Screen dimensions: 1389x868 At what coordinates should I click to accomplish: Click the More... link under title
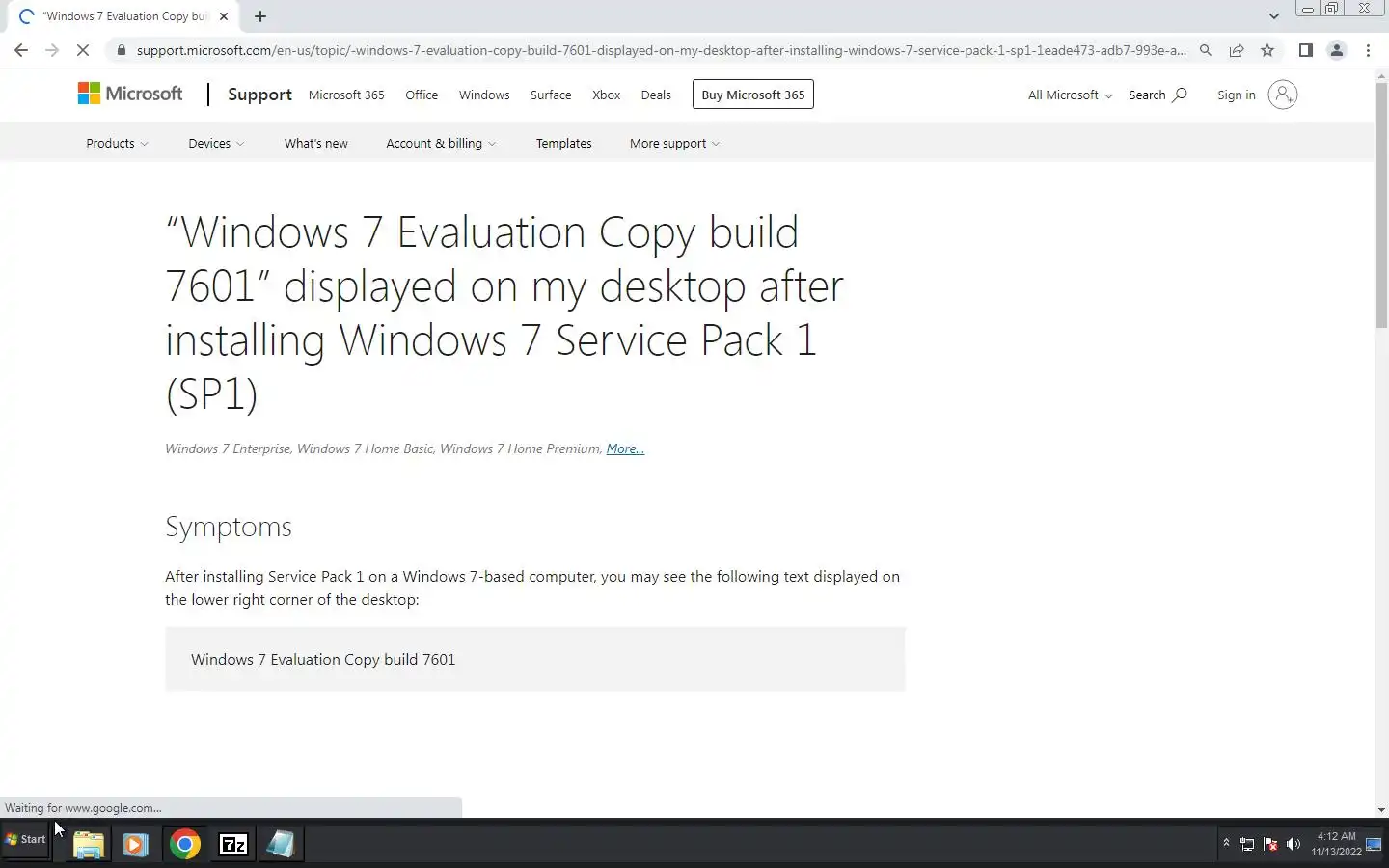[x=625, y=448]
